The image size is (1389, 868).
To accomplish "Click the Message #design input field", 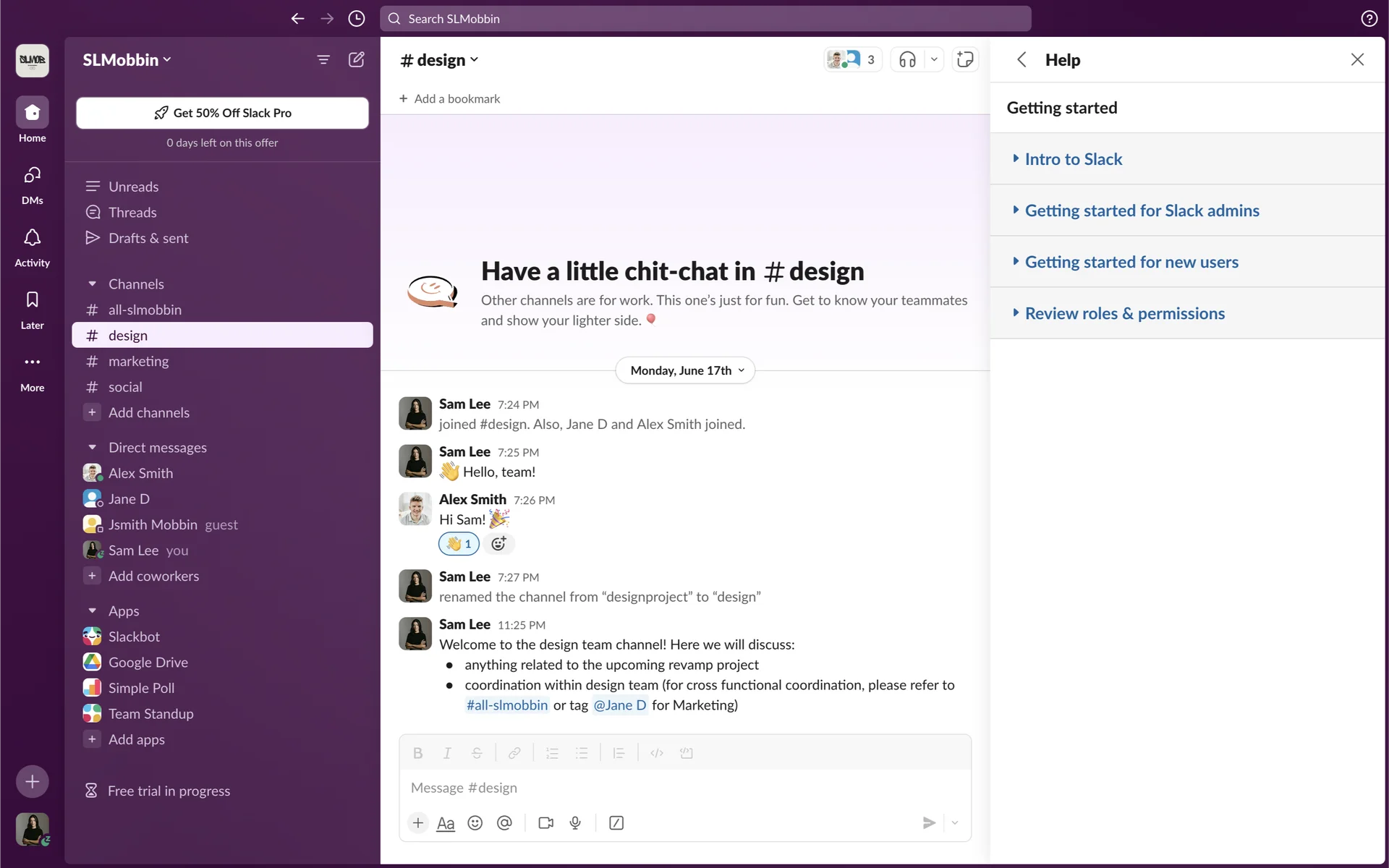I will pos(684,788).
